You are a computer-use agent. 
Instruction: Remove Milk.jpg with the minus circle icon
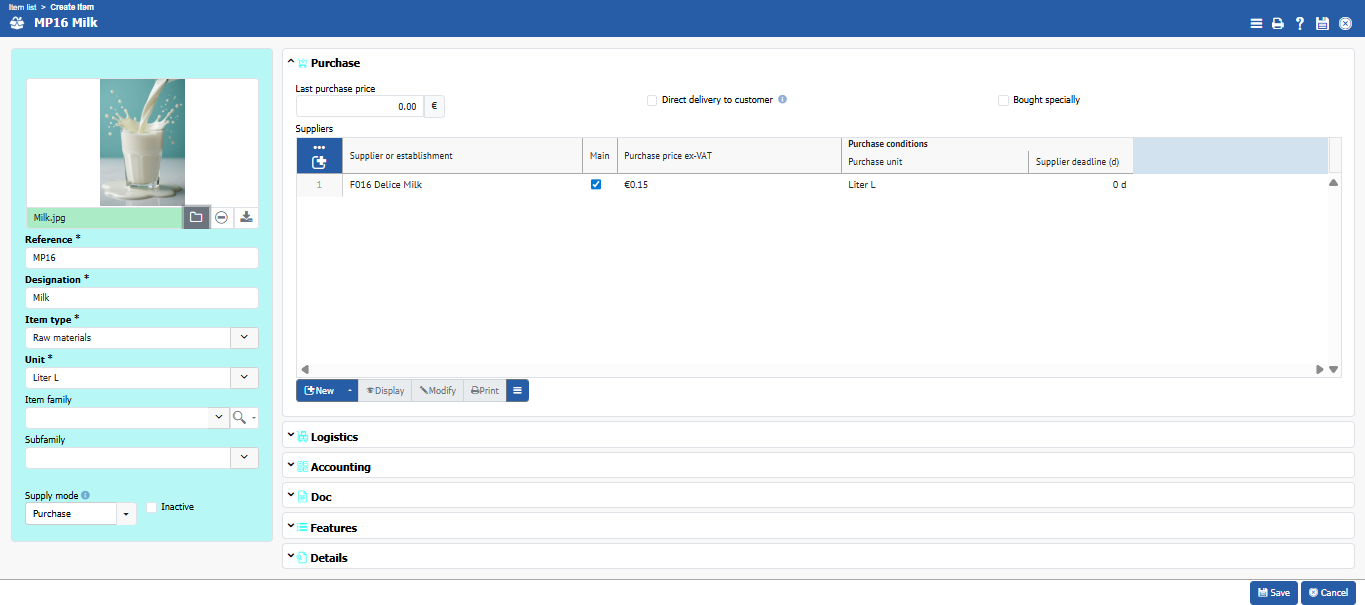pyautogui.click(x=221, y=217)
